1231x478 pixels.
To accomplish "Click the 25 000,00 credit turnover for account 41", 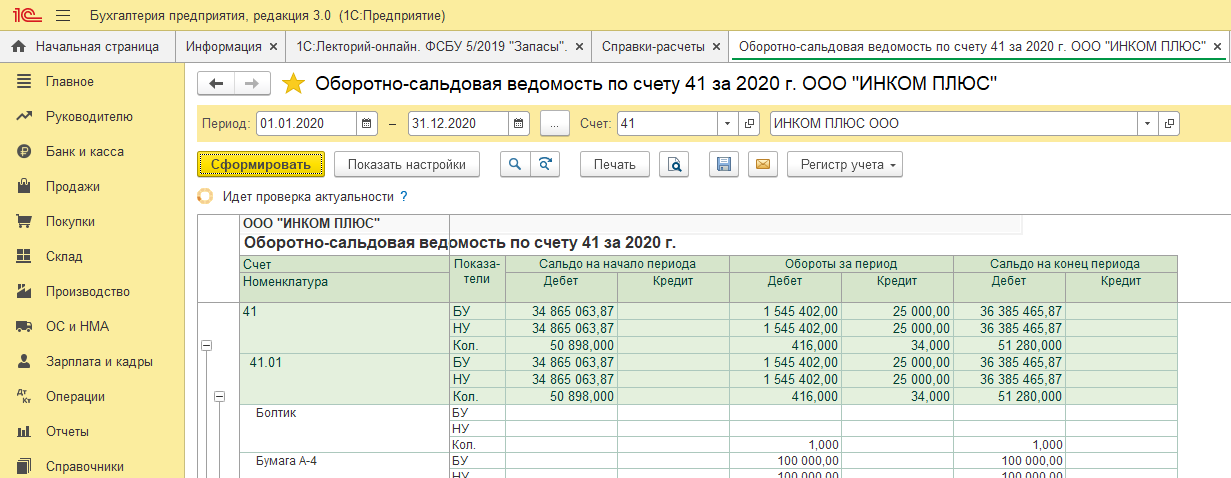I will tap(897, 312).
